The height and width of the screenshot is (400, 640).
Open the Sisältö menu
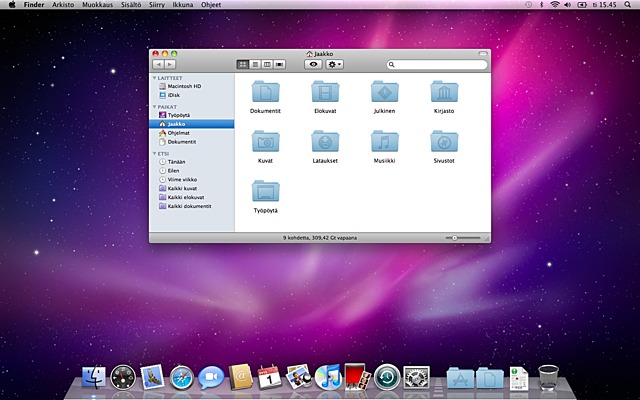click(x=131, y=5)
